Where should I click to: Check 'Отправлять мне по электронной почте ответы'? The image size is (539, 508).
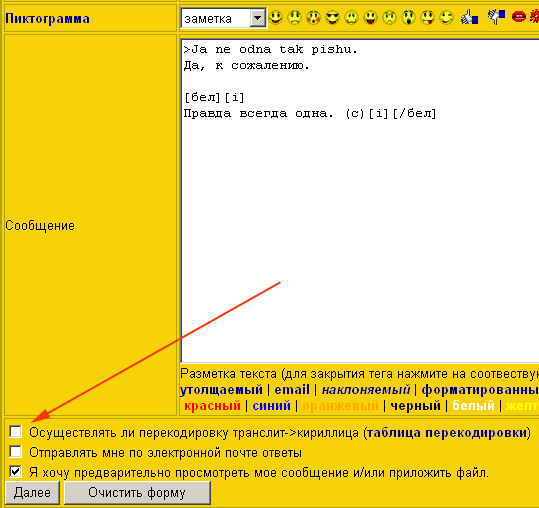click(15, 452)
